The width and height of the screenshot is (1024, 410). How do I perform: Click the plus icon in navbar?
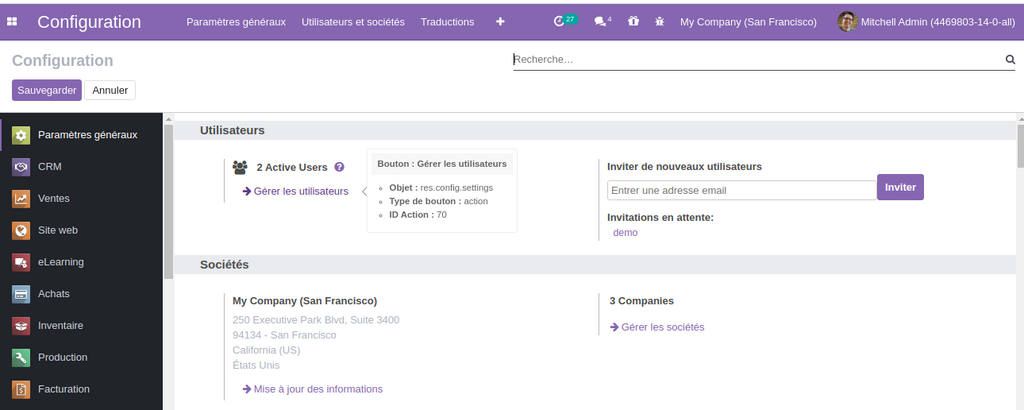pos(500,21)
